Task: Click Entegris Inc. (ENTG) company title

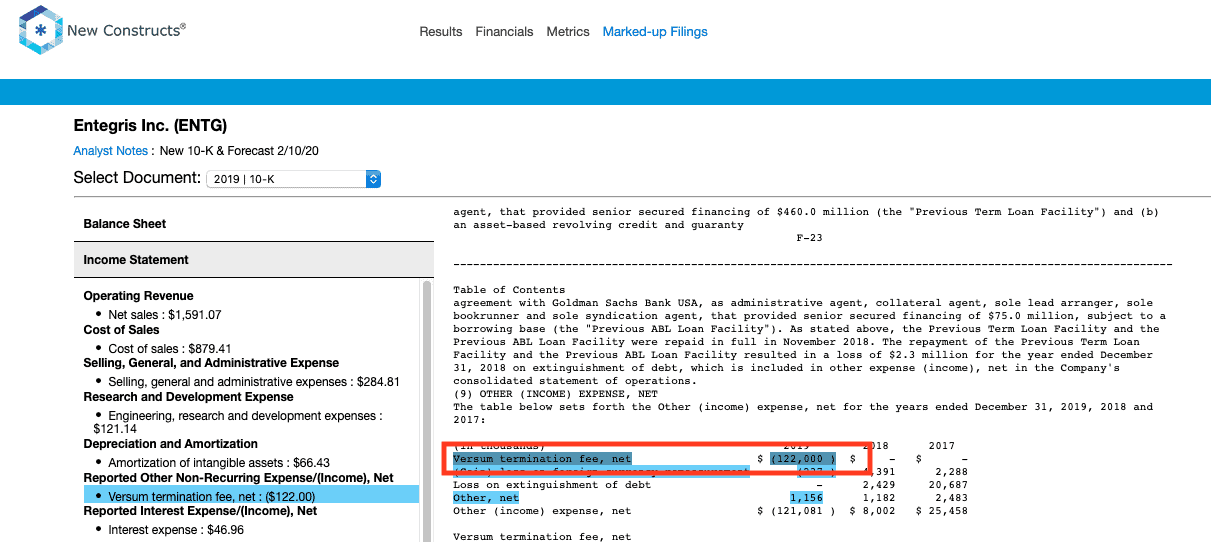Action: [x=150, y=126]
